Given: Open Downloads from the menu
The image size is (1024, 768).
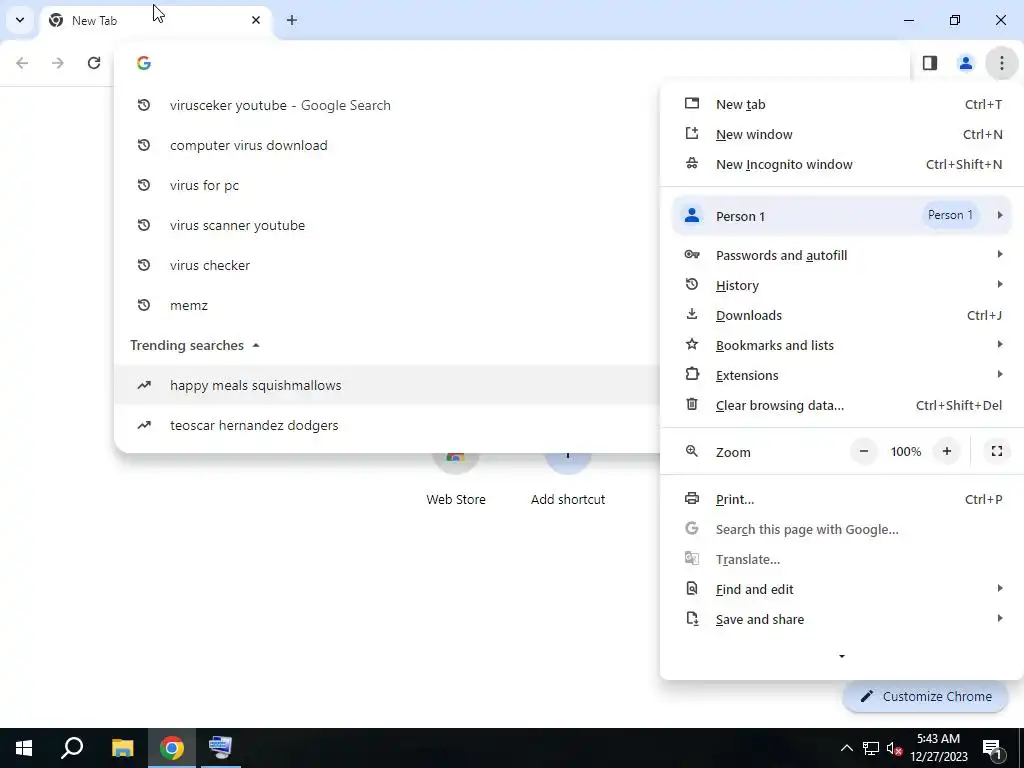Looking at the screenshot, I should coord(842,315).
